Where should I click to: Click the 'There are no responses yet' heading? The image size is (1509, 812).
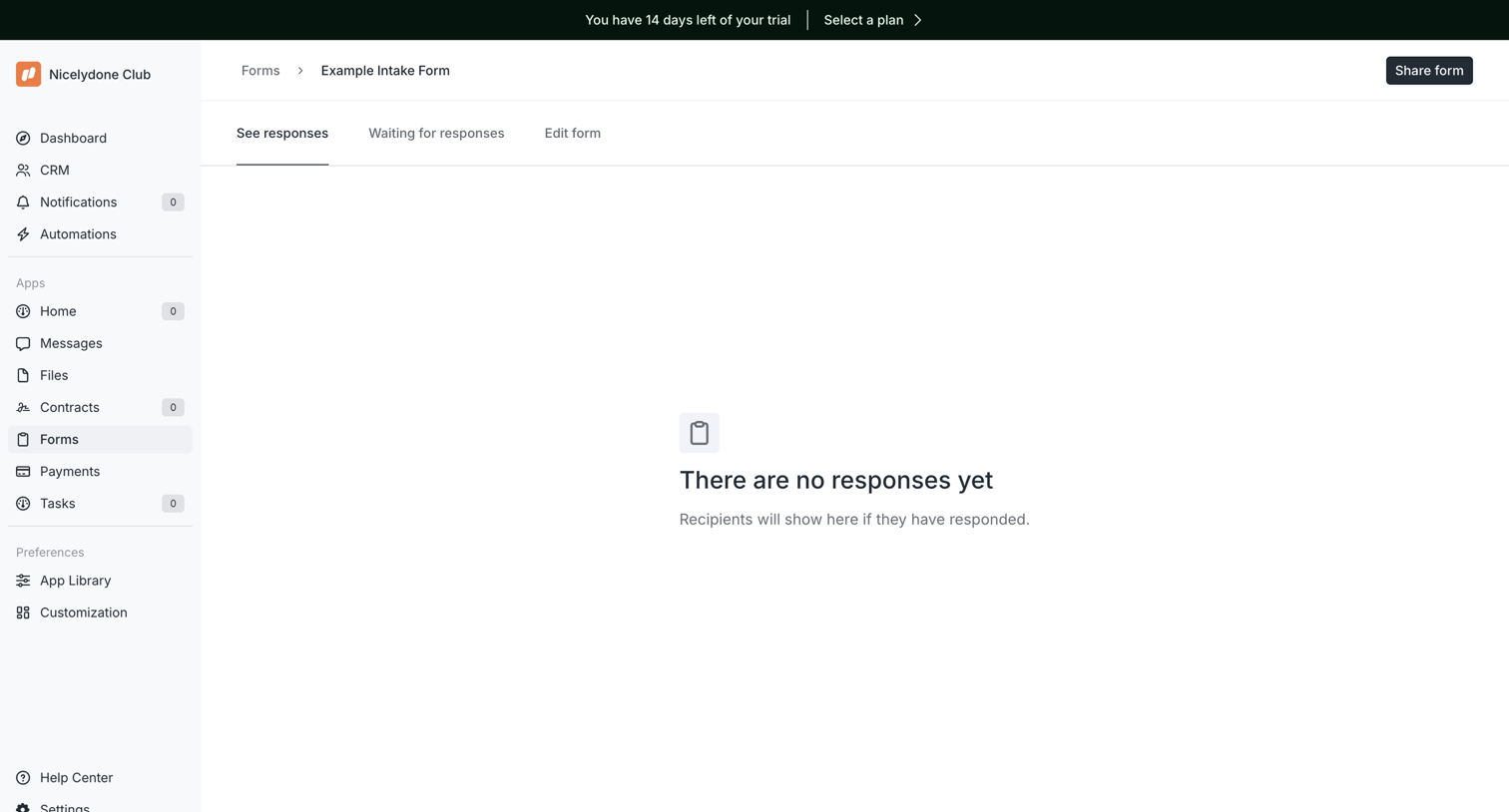click(836, 480)
